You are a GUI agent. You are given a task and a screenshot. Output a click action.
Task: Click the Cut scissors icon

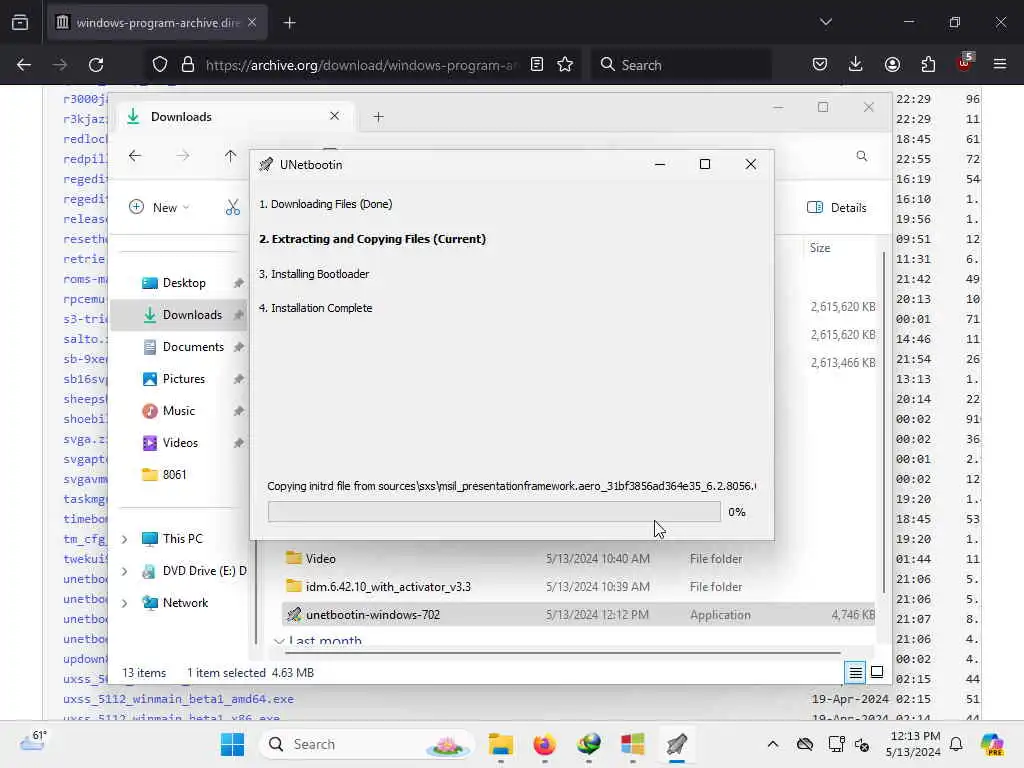click(x=232, y=208)
